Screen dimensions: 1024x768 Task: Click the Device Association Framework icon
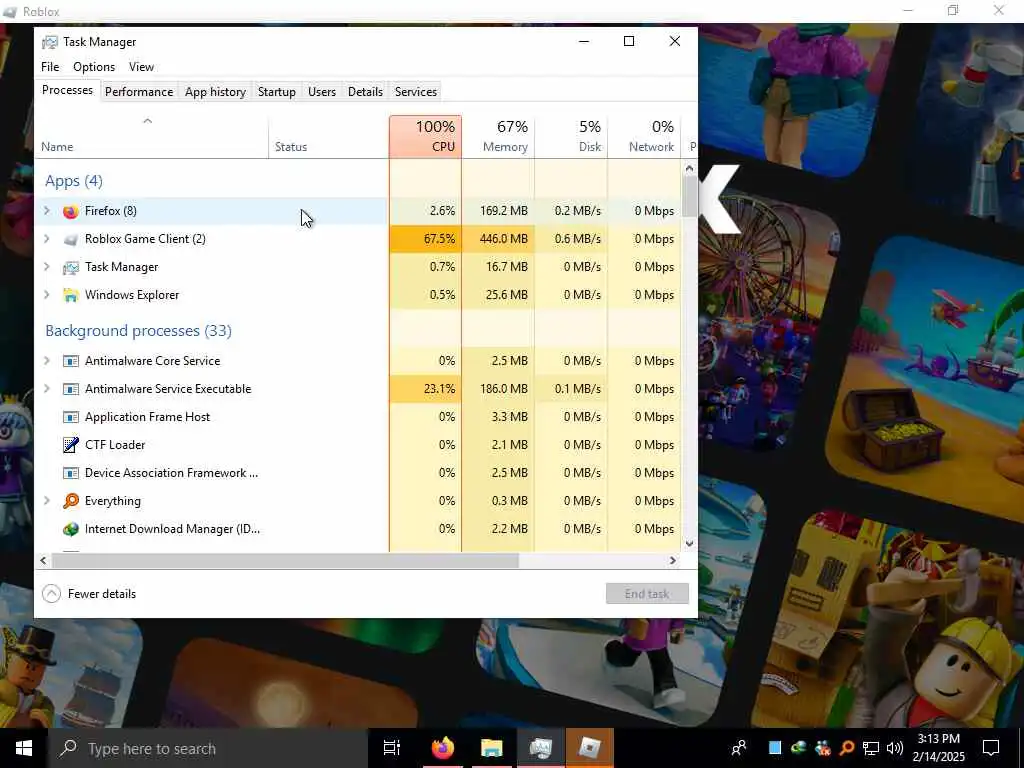(x=71, y=473)
